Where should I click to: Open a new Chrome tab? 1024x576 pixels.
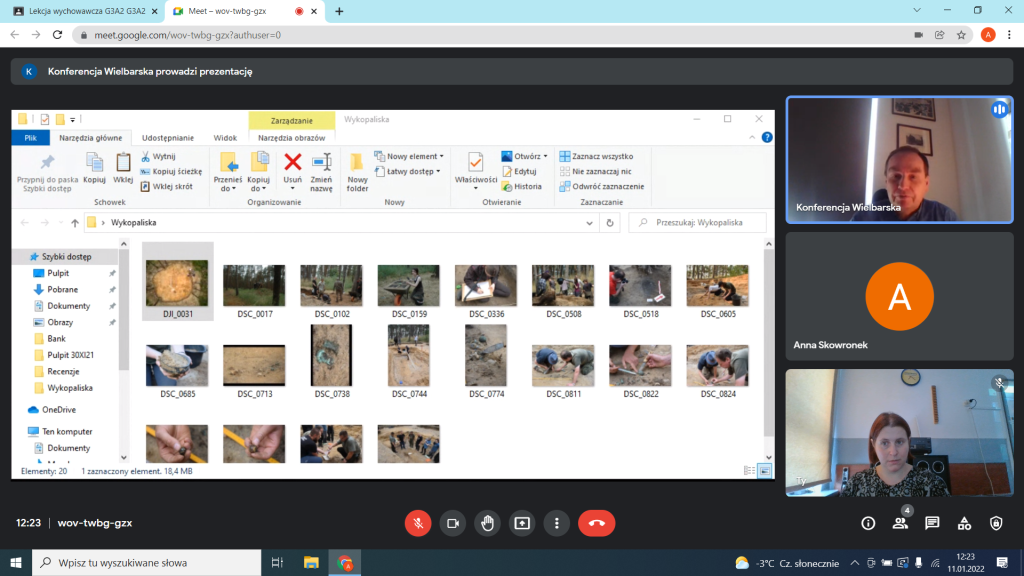tap(339, 11)
